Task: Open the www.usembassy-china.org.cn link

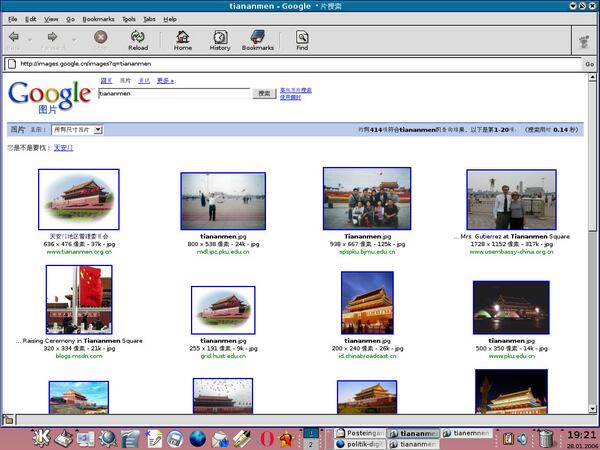Action: 511,252
